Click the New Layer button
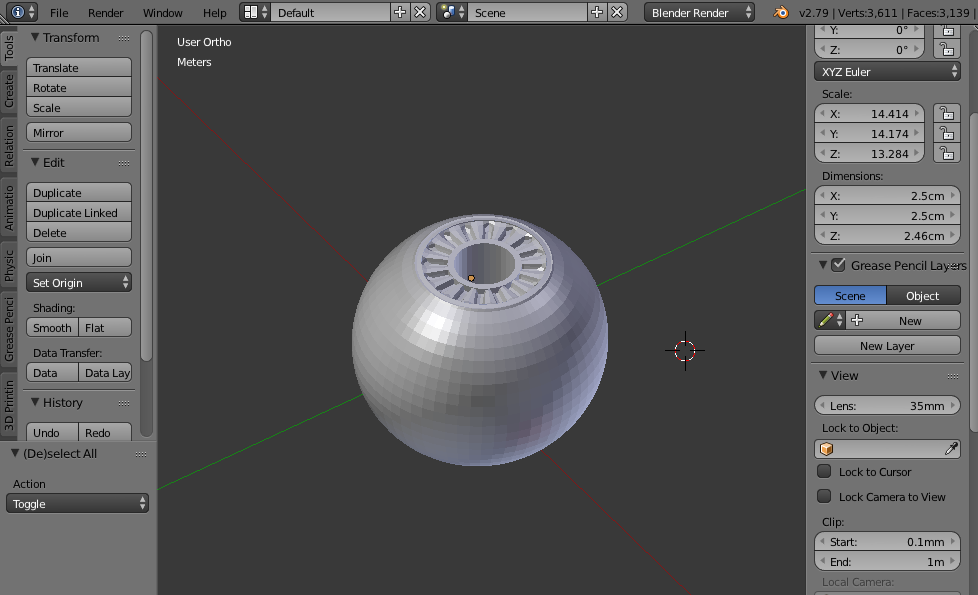Viewport: 978px width, 595px height. (886, 345)
